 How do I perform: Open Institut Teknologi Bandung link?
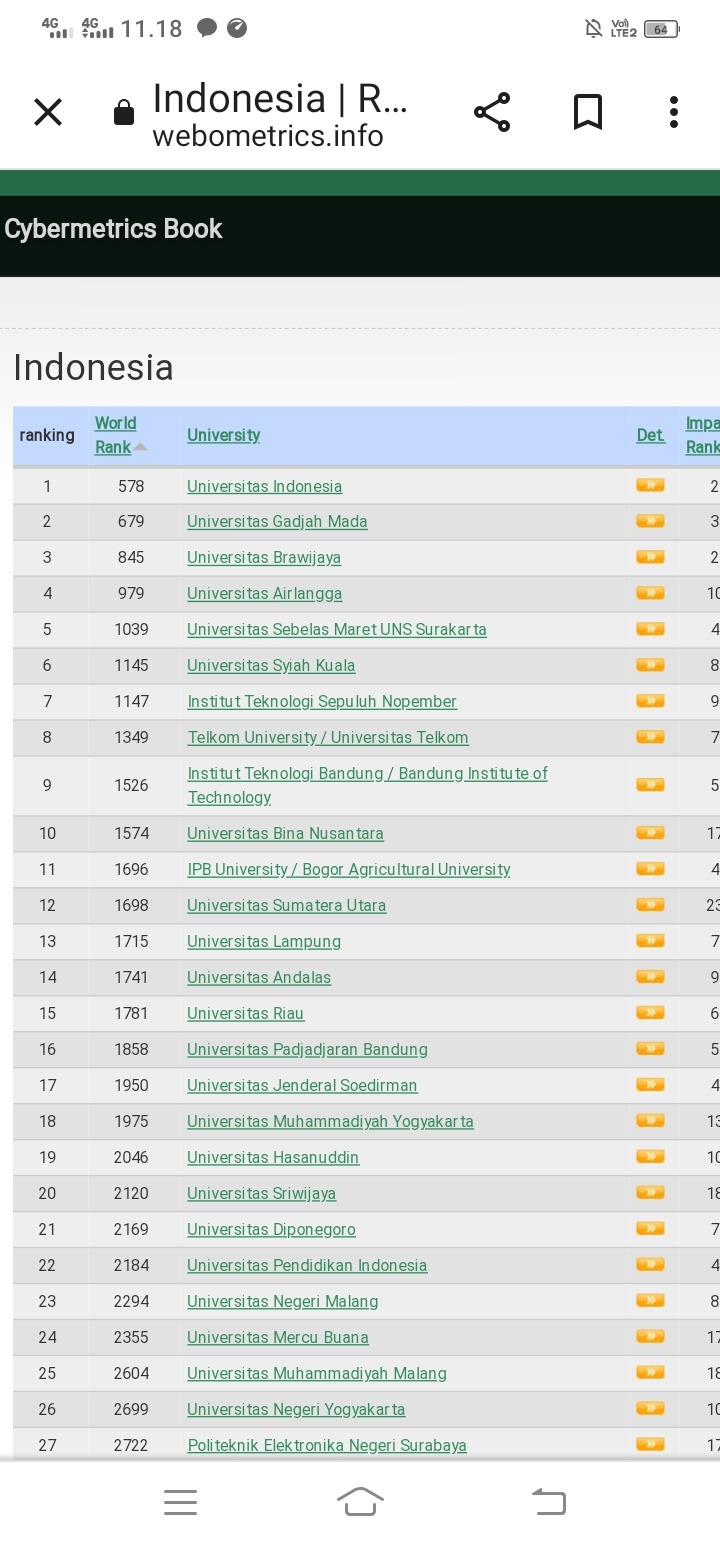(367, 785)
